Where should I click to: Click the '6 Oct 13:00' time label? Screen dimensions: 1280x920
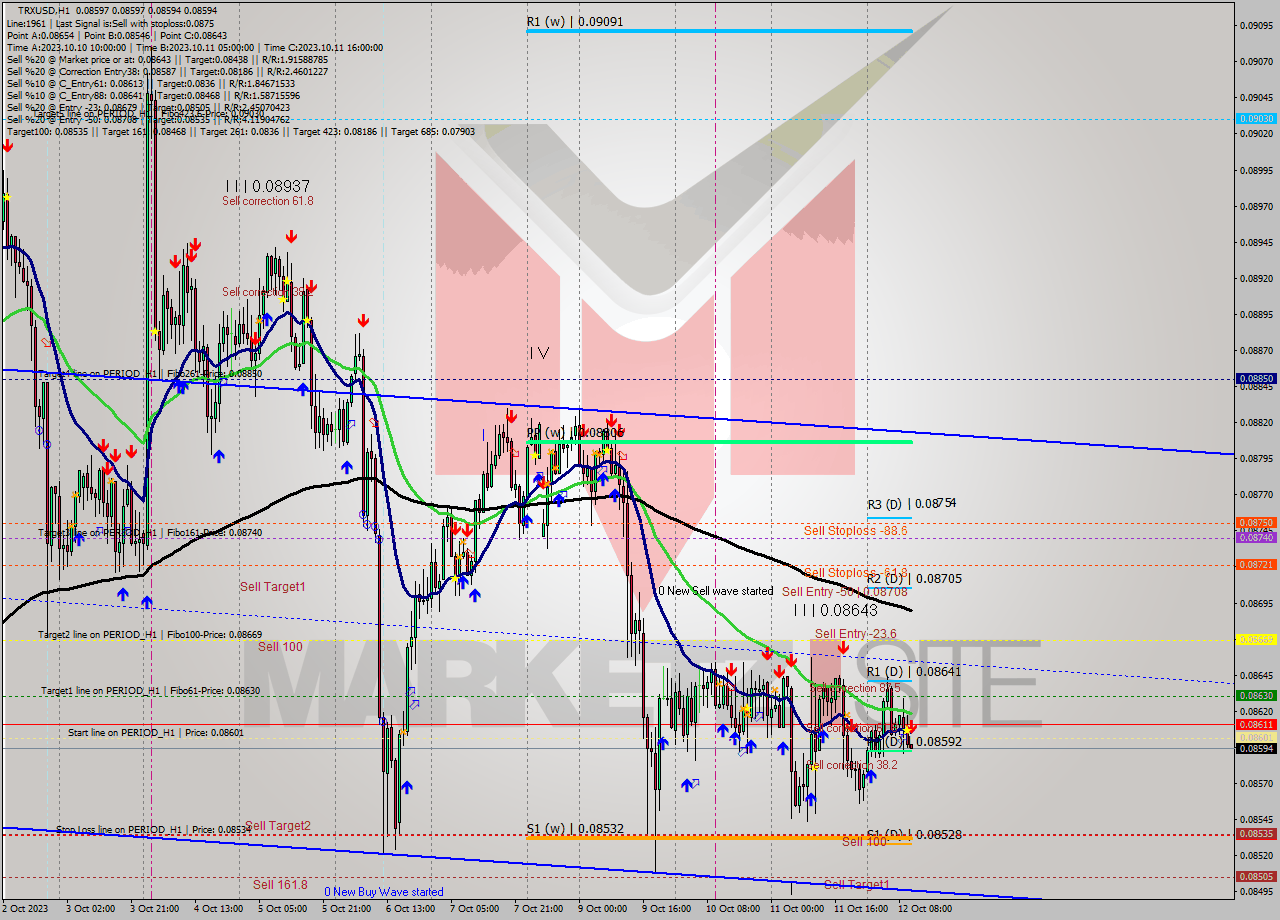(x=410, y=909)
